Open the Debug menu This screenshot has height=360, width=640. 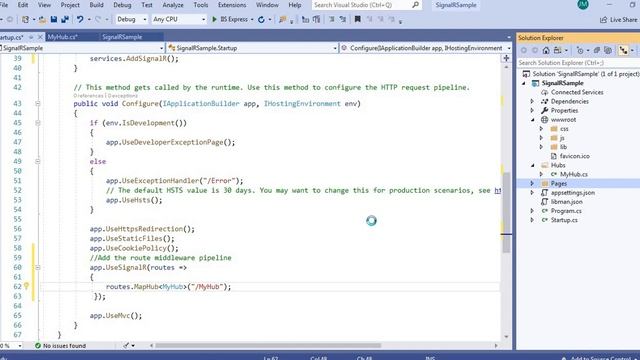point(122,5)
